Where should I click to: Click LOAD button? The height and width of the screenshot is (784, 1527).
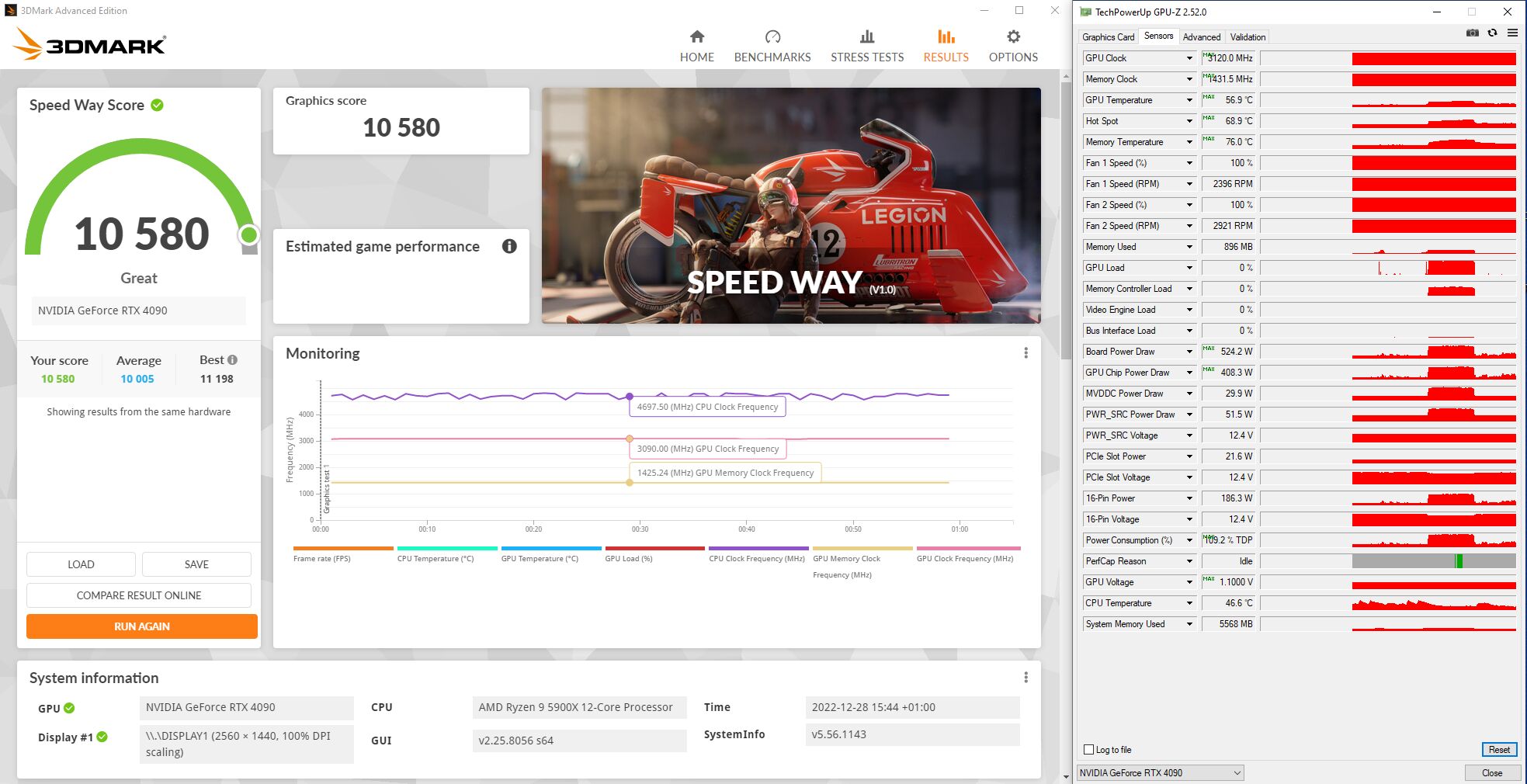click(x=81, y=564)
